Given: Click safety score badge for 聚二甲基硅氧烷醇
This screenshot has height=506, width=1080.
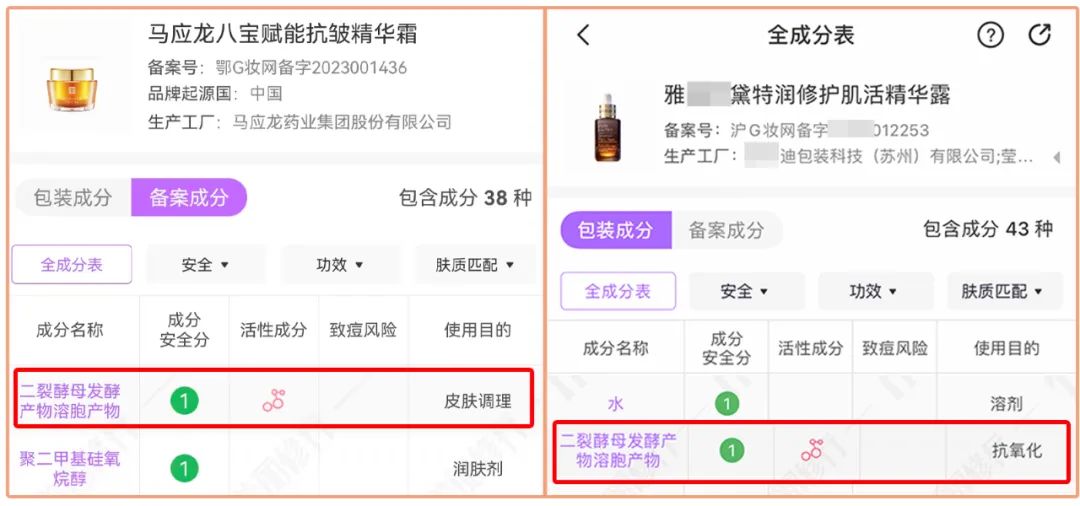Looking at the screenshot, I should tap(184, 469).
